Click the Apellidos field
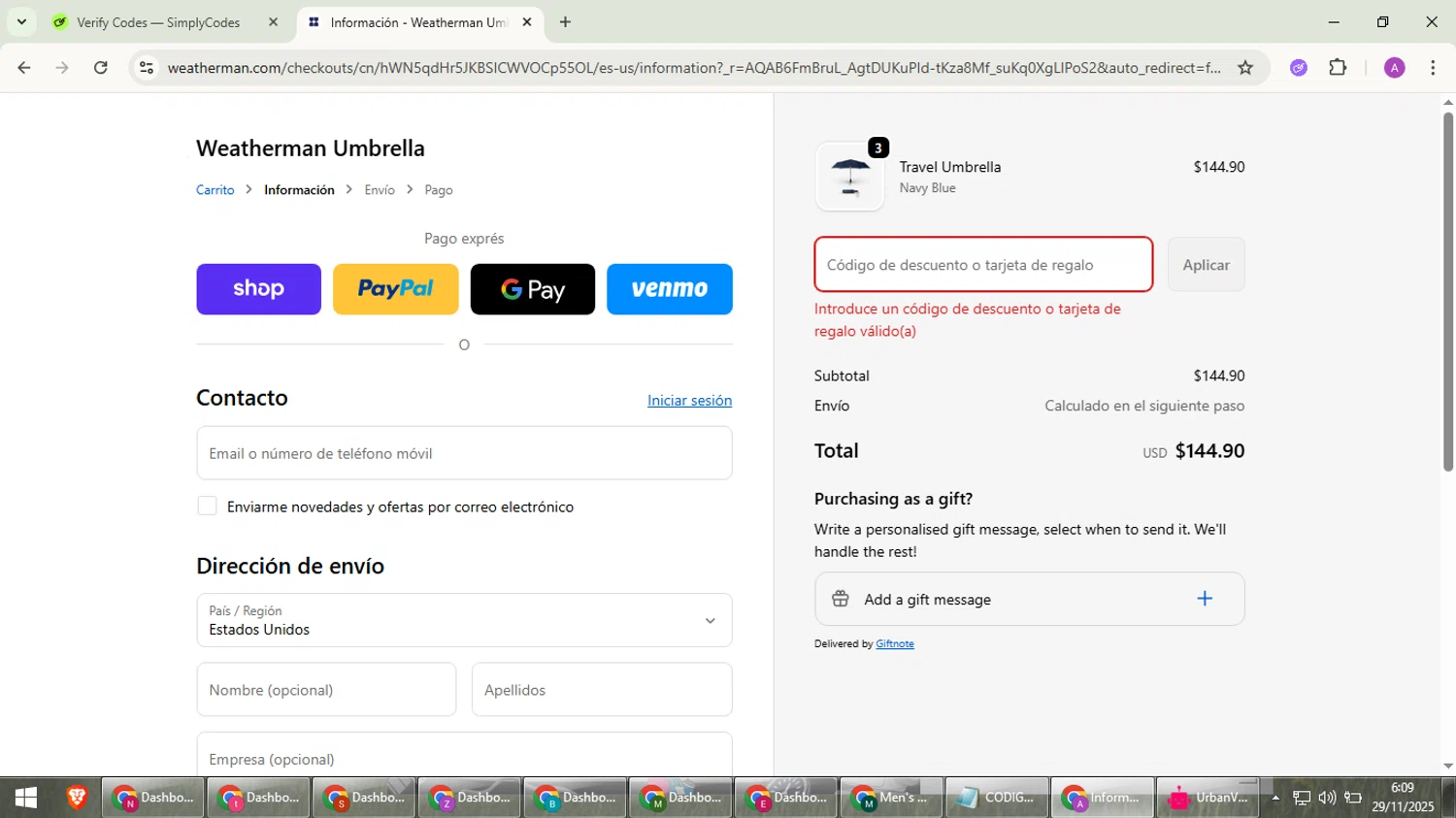The width and height of the screenshot is (1456, 818). point(602,690)
